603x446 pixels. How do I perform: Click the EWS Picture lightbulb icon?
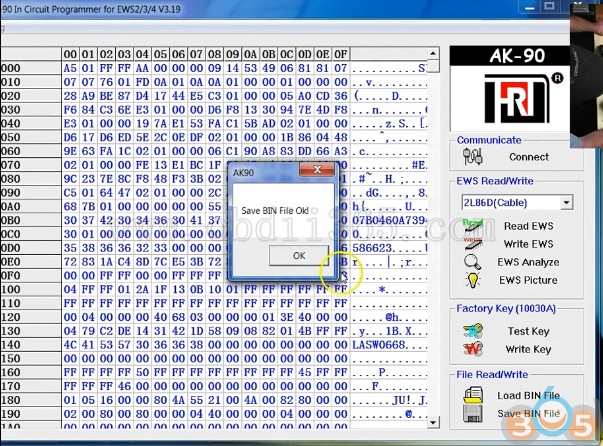coord(473,280)
